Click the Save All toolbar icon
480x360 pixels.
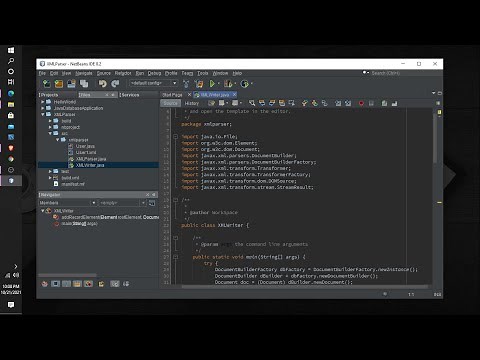[84, 83]
